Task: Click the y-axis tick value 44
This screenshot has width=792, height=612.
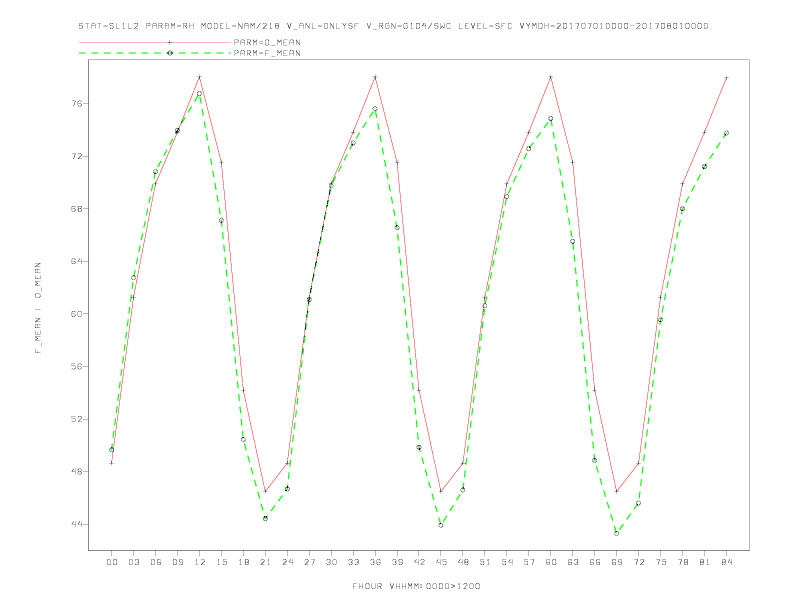Action: tap(76, 524)
